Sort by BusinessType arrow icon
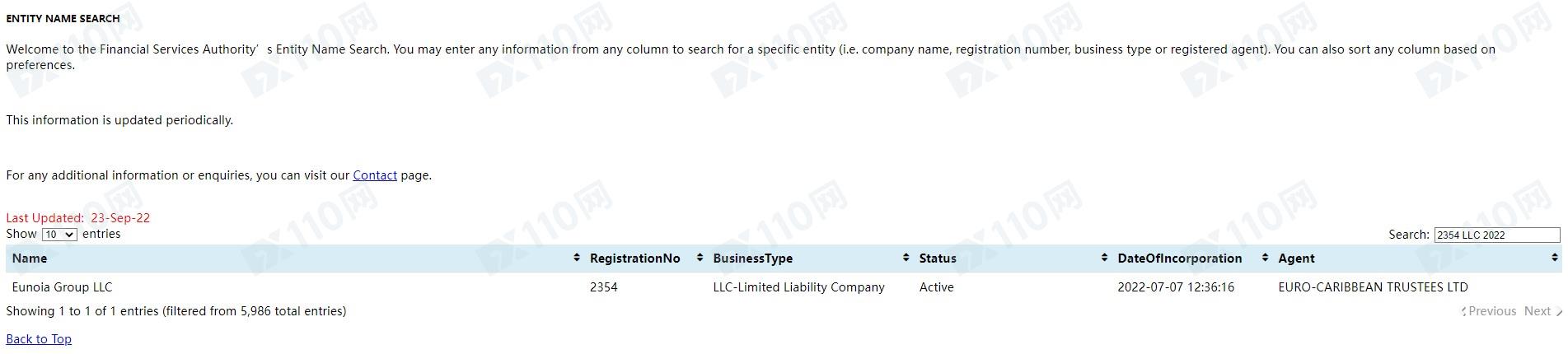 coord(906,258)
